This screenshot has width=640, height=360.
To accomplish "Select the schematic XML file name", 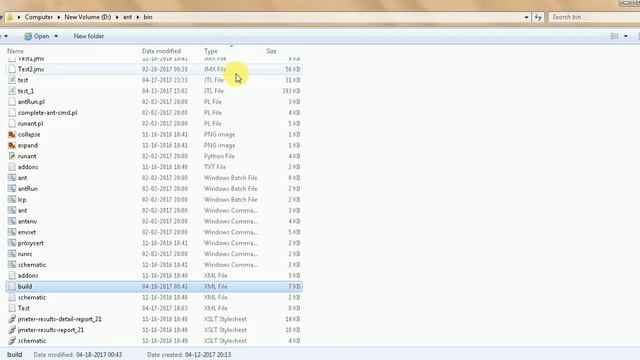I will click(32, 298).
